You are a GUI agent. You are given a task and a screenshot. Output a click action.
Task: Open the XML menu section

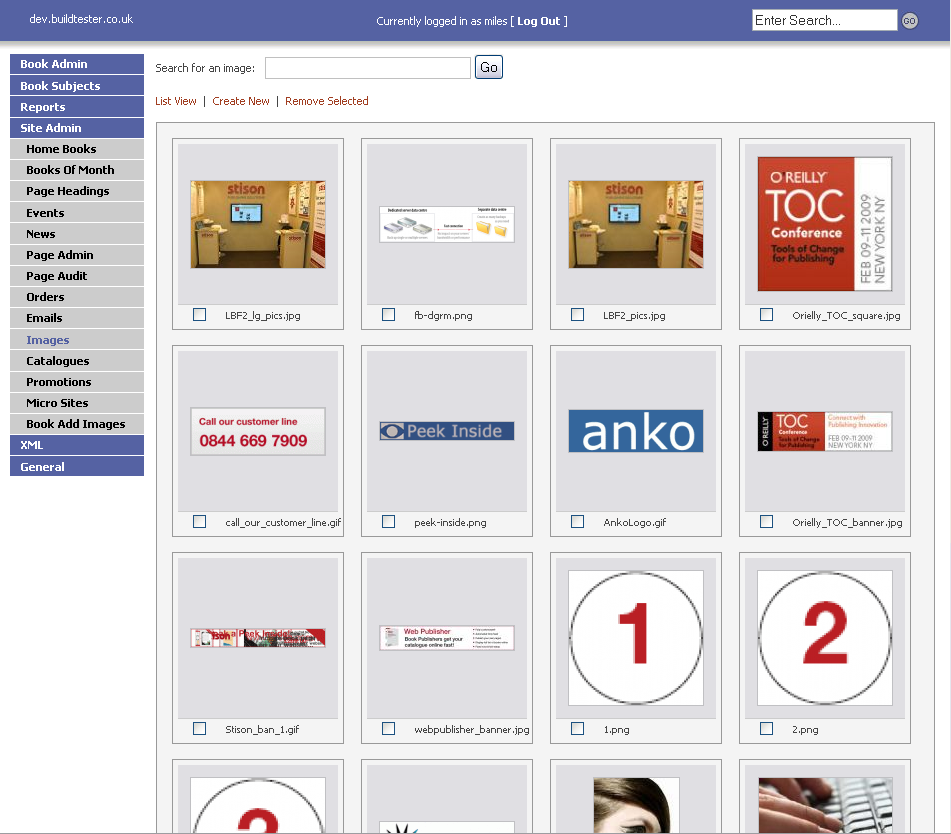point(77,445)
